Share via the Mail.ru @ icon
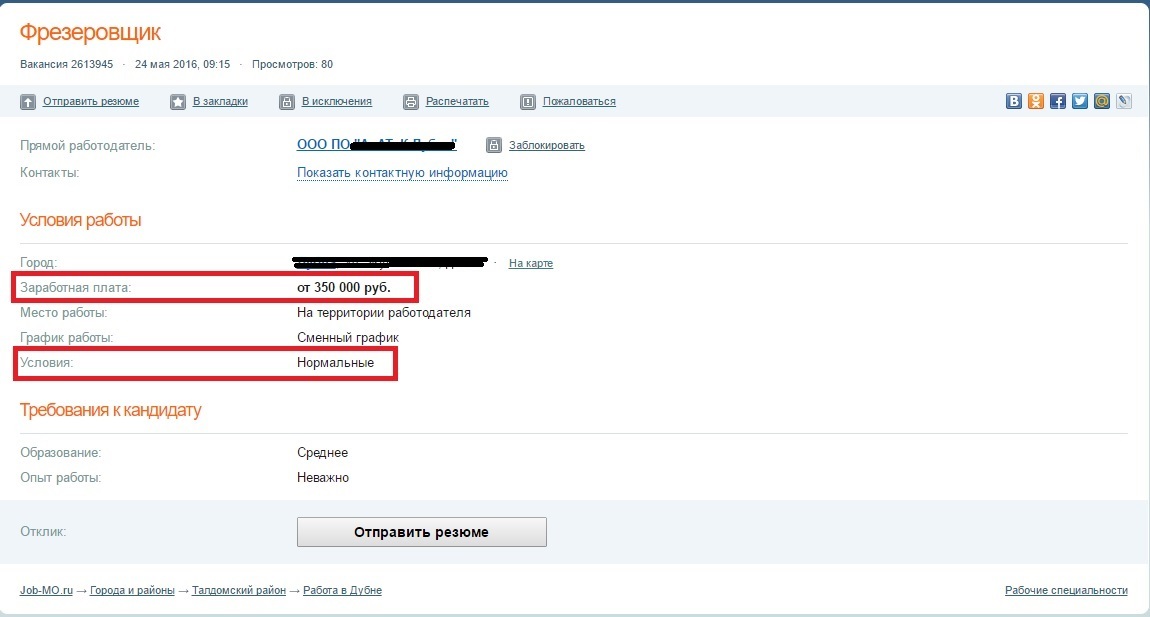Viewport: 1150px width, 617px height. coord(1102,101)
